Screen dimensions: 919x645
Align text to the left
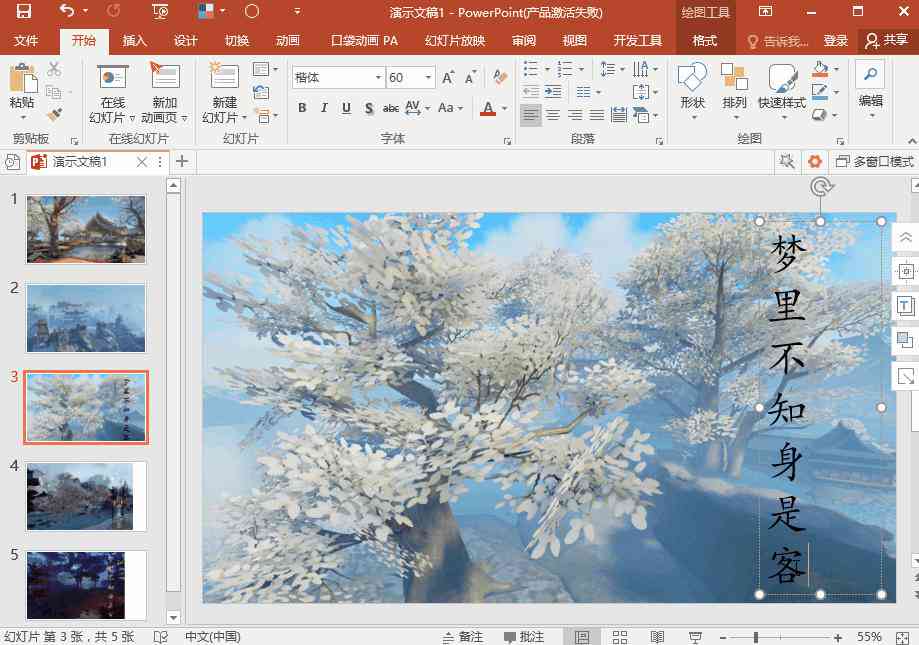click(x=530, y=114)
